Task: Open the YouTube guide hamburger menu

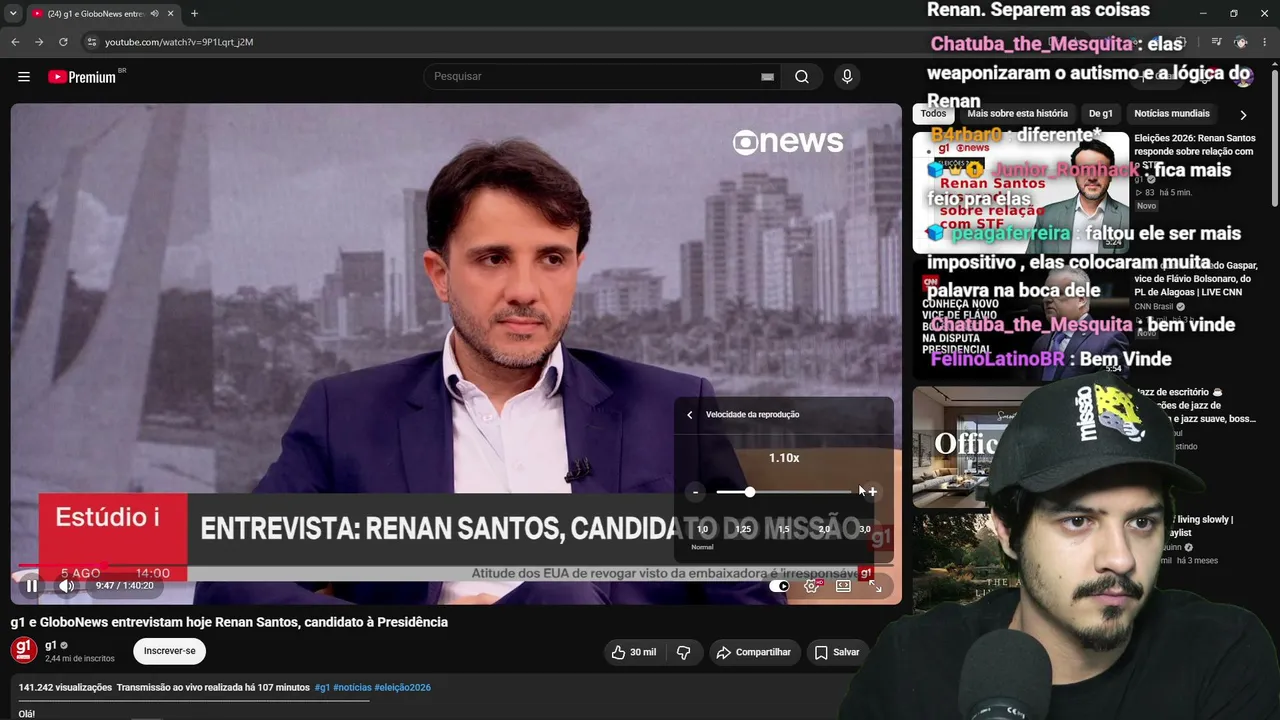Action: [24, 77]
